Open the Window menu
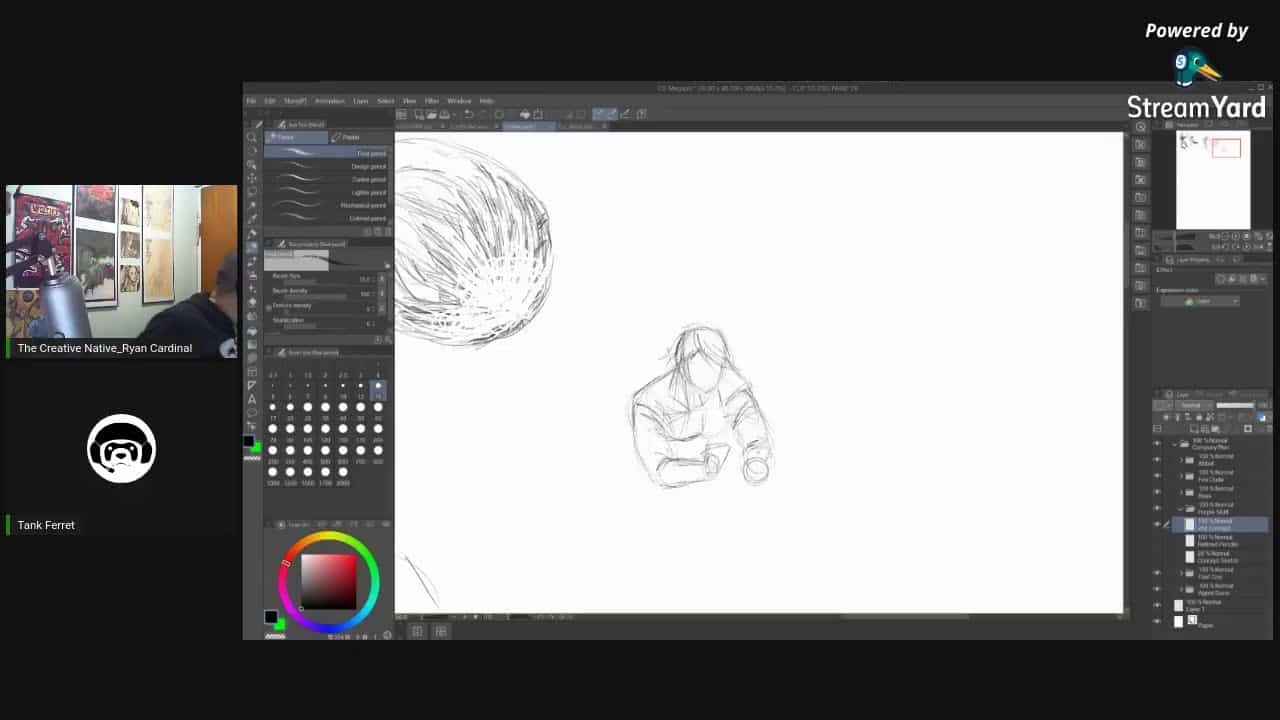 coord(459,101)
